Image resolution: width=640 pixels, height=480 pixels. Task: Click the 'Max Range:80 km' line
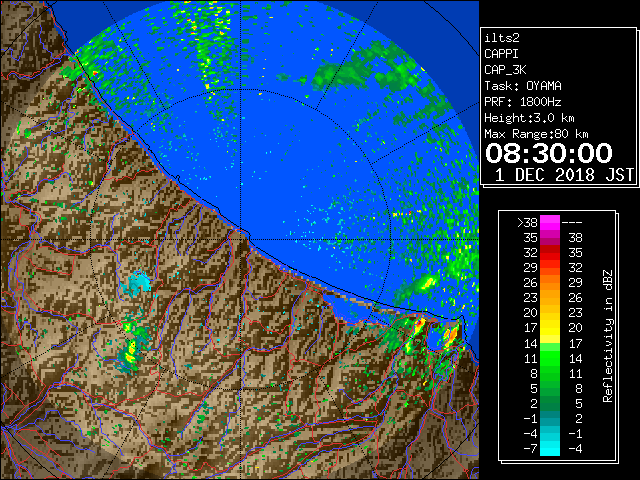click(536, 134)
